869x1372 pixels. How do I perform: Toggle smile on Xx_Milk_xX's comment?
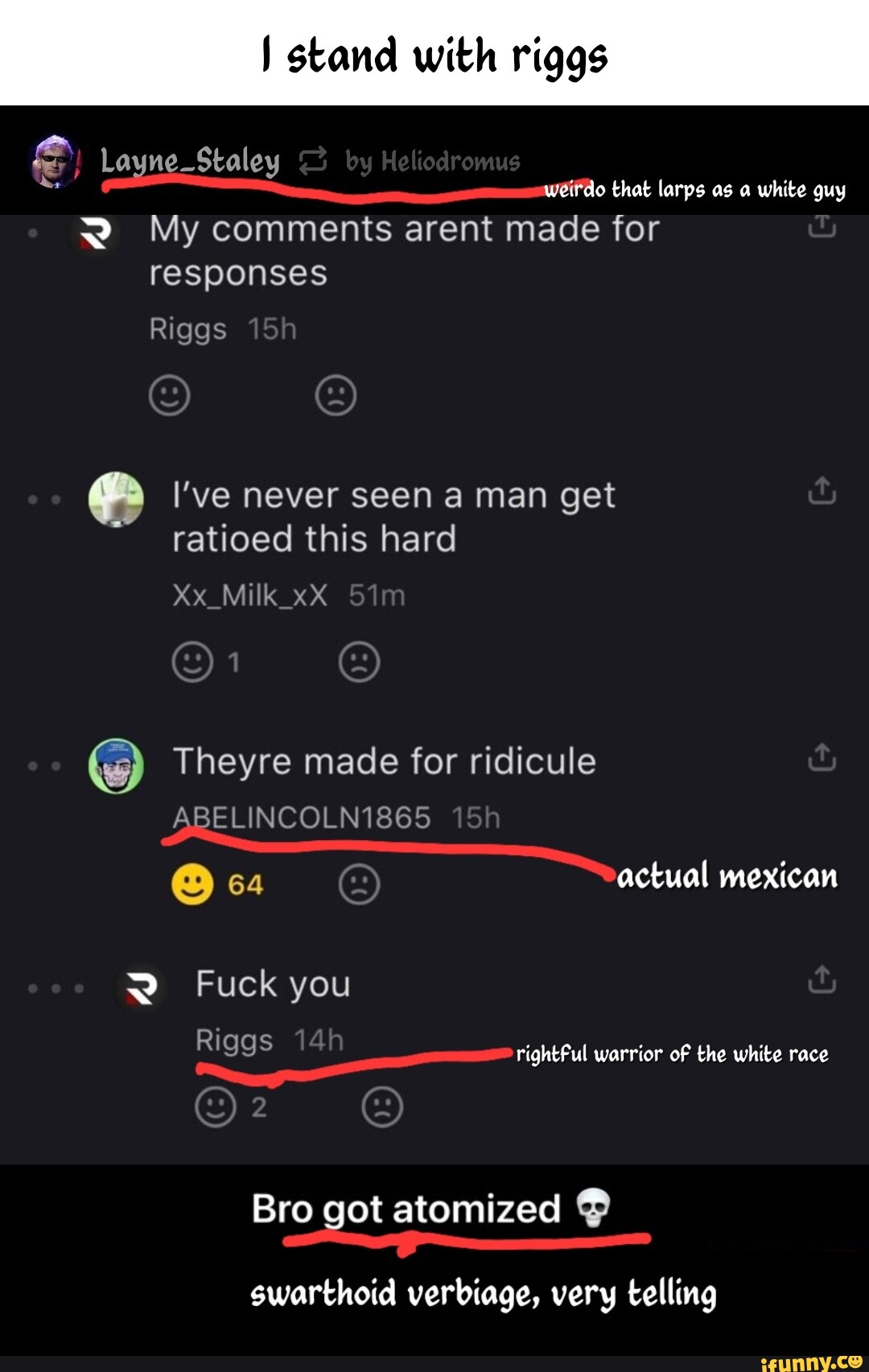[193, 661]
